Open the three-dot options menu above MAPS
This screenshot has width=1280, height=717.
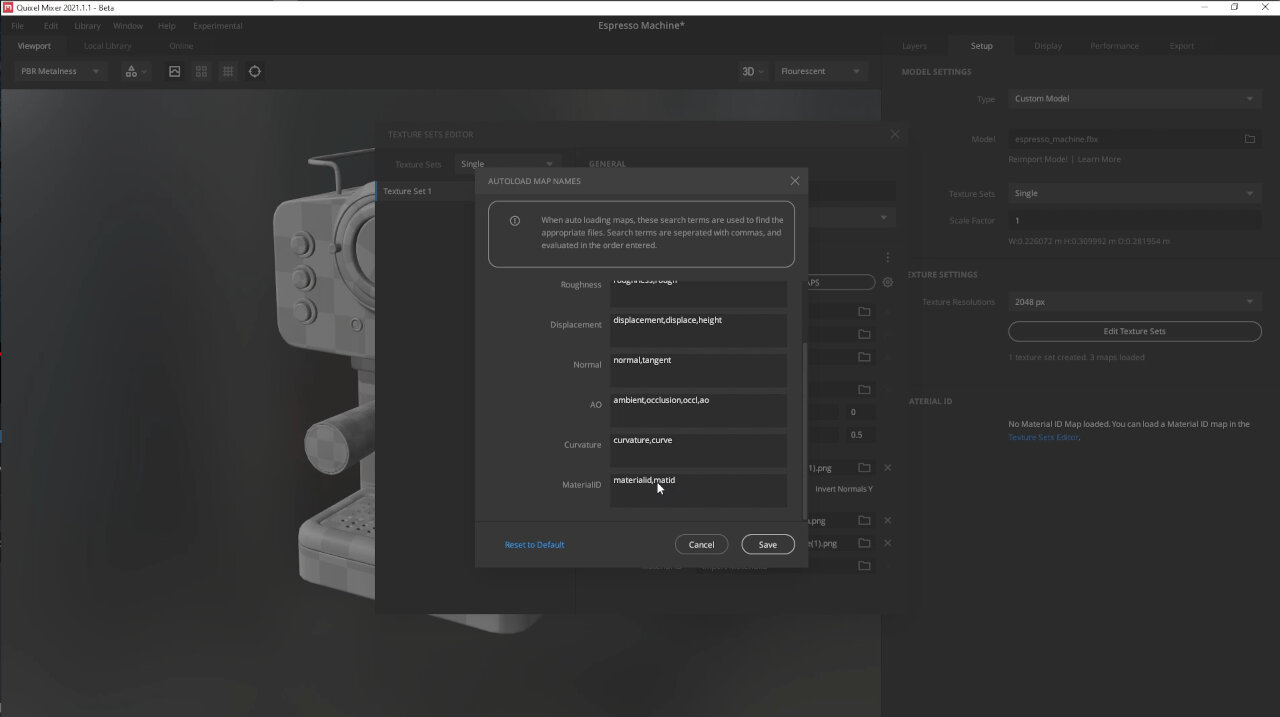pyautogui.click(x=887, y=257)
